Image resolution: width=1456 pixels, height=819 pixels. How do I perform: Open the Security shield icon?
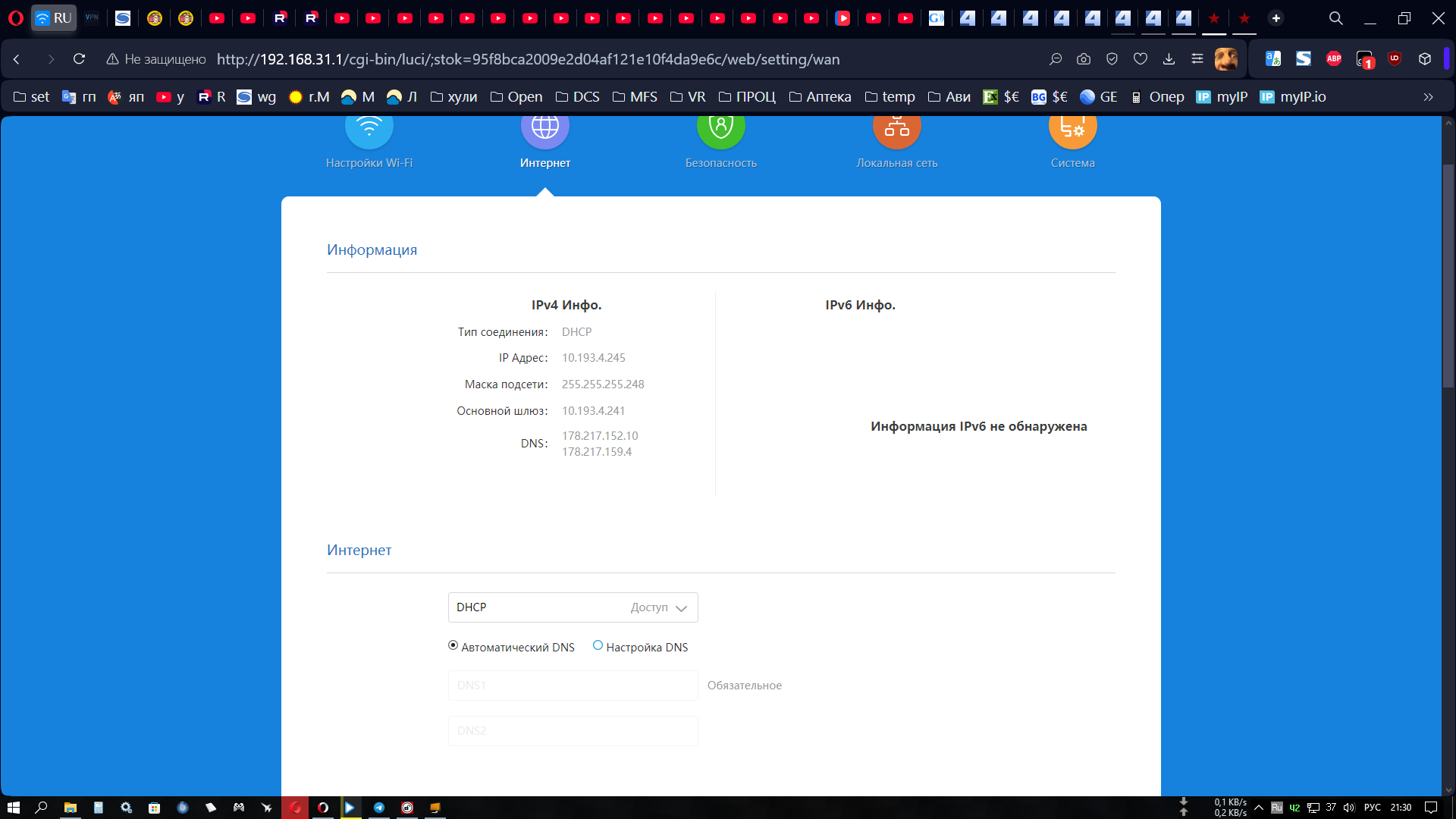pos(720,129)
